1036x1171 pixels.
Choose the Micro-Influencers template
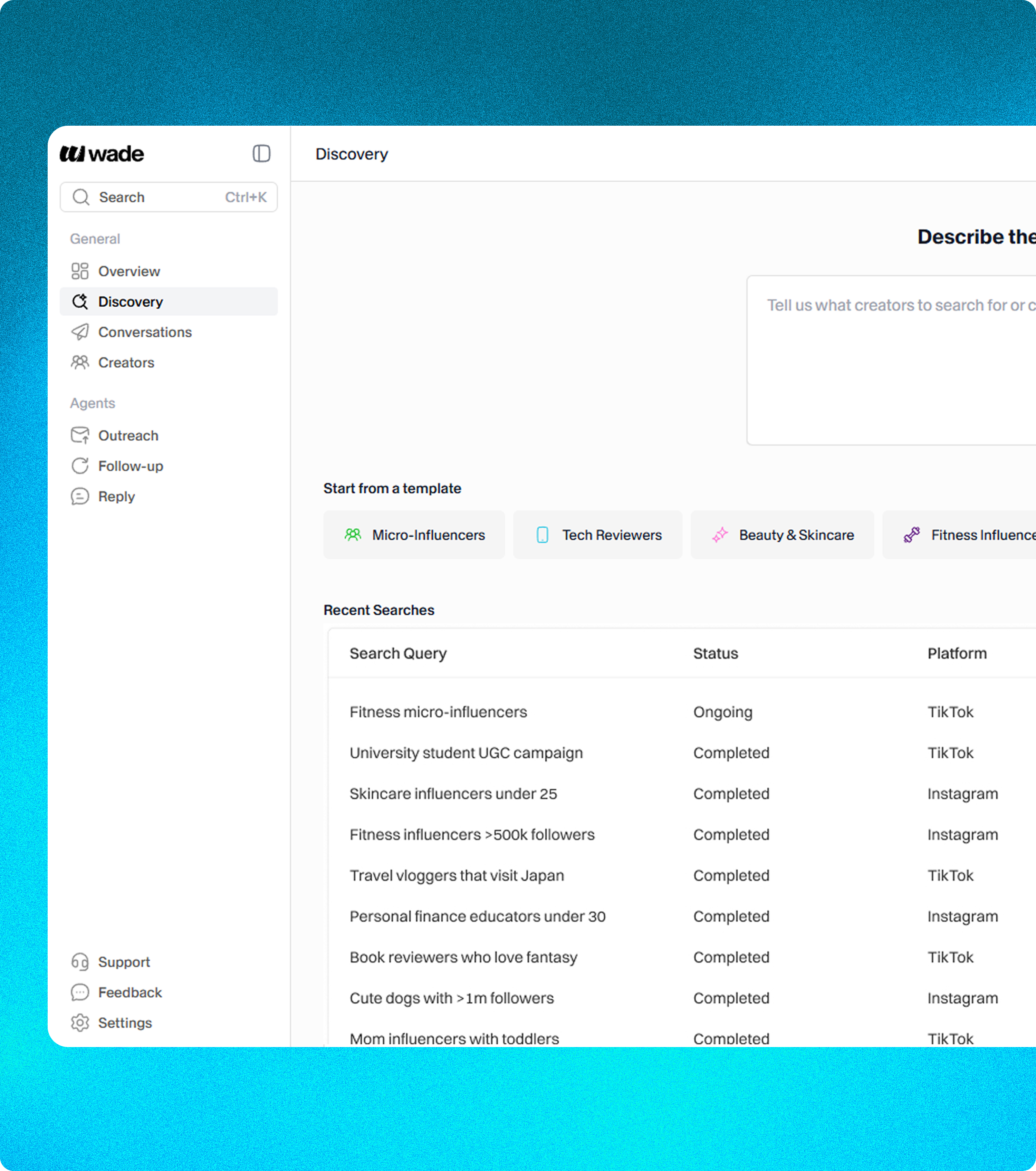coord(414,535)
